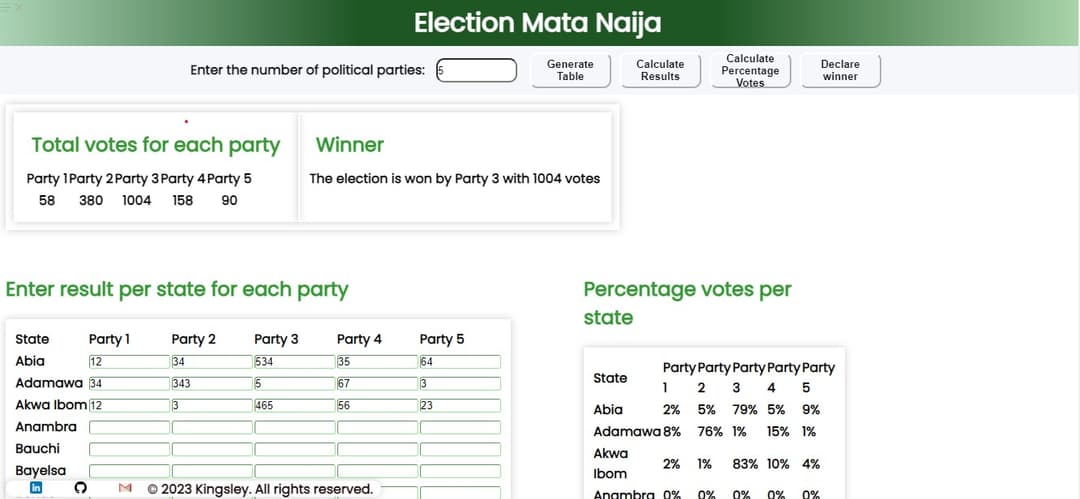Select Adamawa Party 4 vote field
This screenshot has height=499, width=1080.
pyautogui.click(x=377, y=384)
